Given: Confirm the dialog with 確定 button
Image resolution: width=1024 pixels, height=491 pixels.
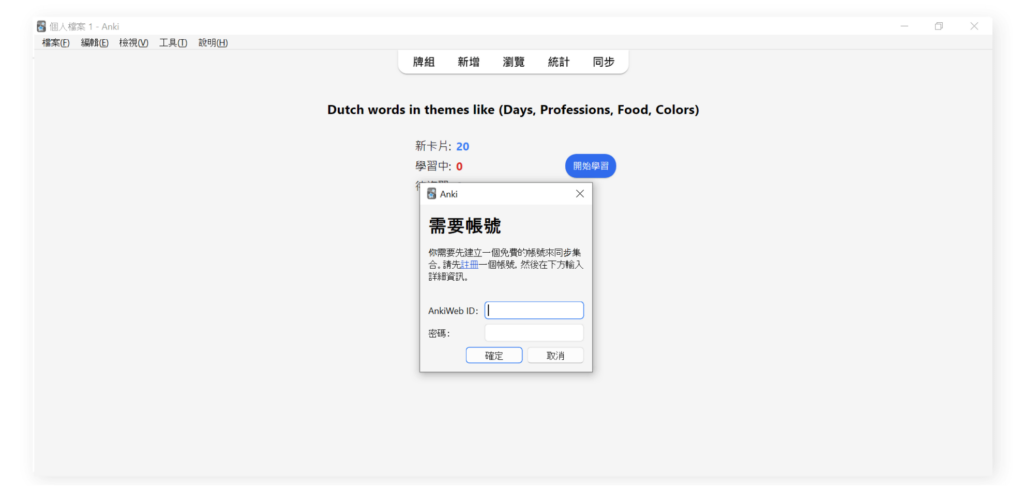Looking at the screenshot, I should point(494,356).
